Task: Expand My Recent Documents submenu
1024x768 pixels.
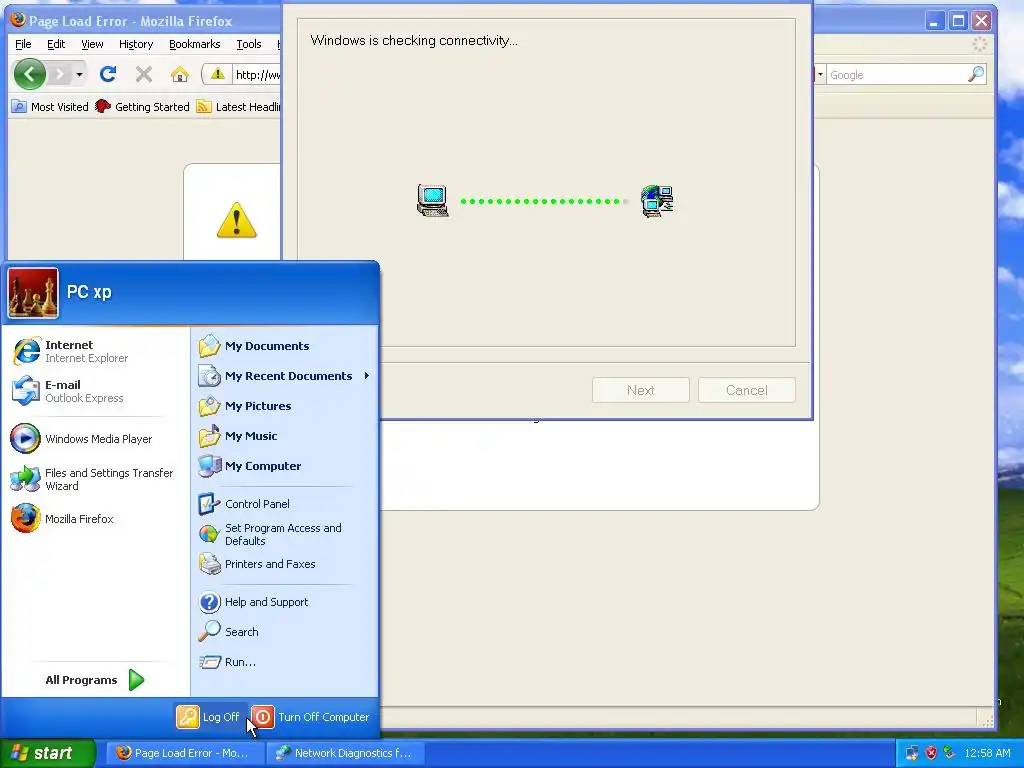Action: [x=285, y=376]
